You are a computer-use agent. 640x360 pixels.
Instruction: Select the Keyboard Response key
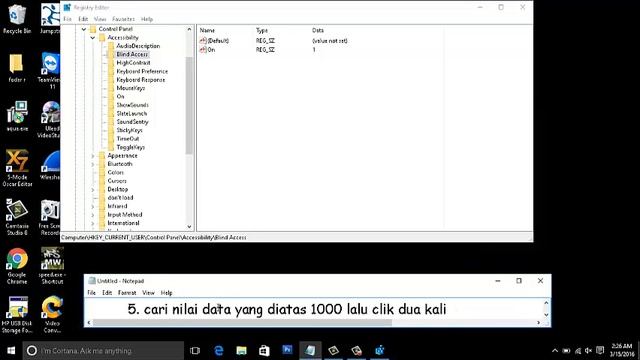pos(141,80)
